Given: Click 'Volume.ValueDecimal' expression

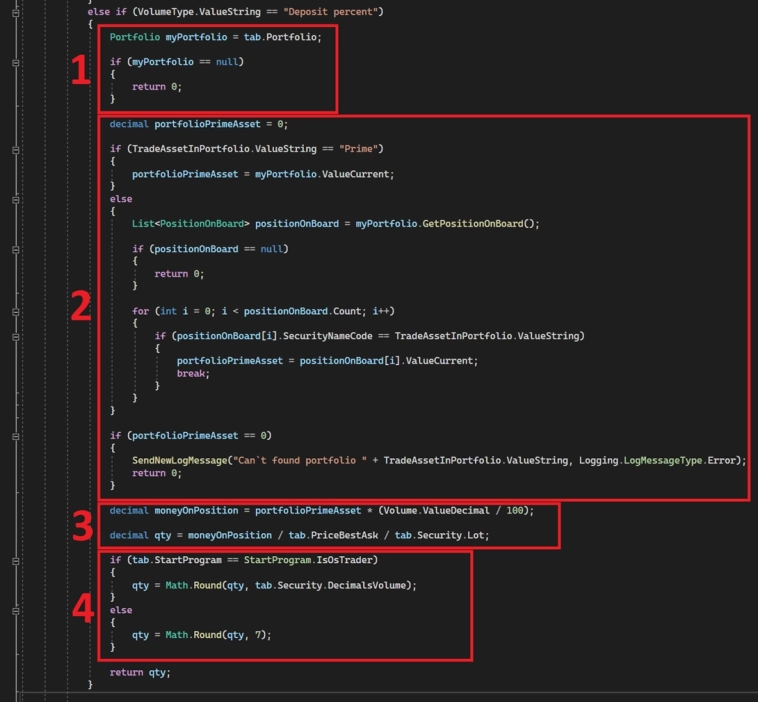Looking at the screenshot, I should [x=437, y=511].
